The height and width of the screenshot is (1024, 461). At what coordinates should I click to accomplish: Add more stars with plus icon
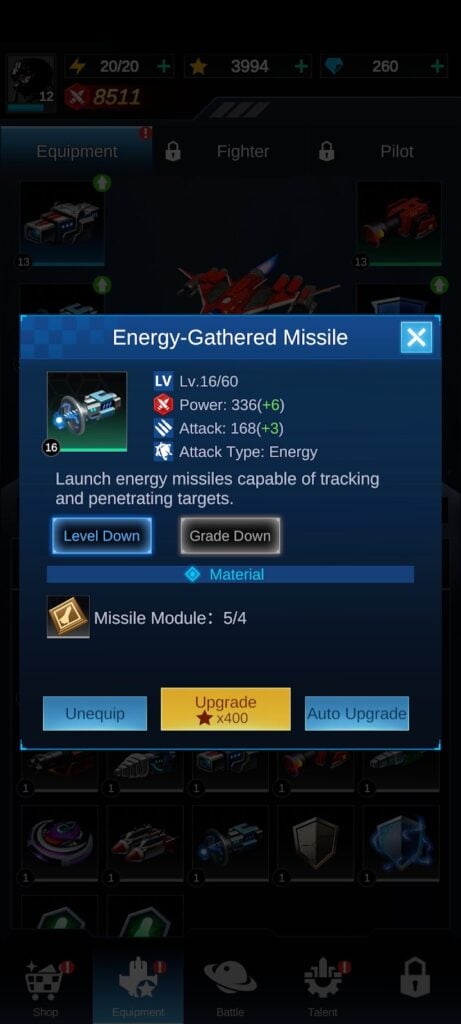(x=301, y=66)
